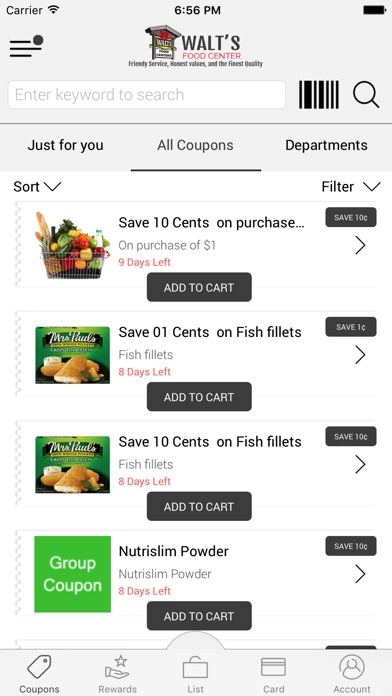Add Save 10 Cents Fish fillets to cart
This screenshot has width=392, height=696.
[199, 506]
